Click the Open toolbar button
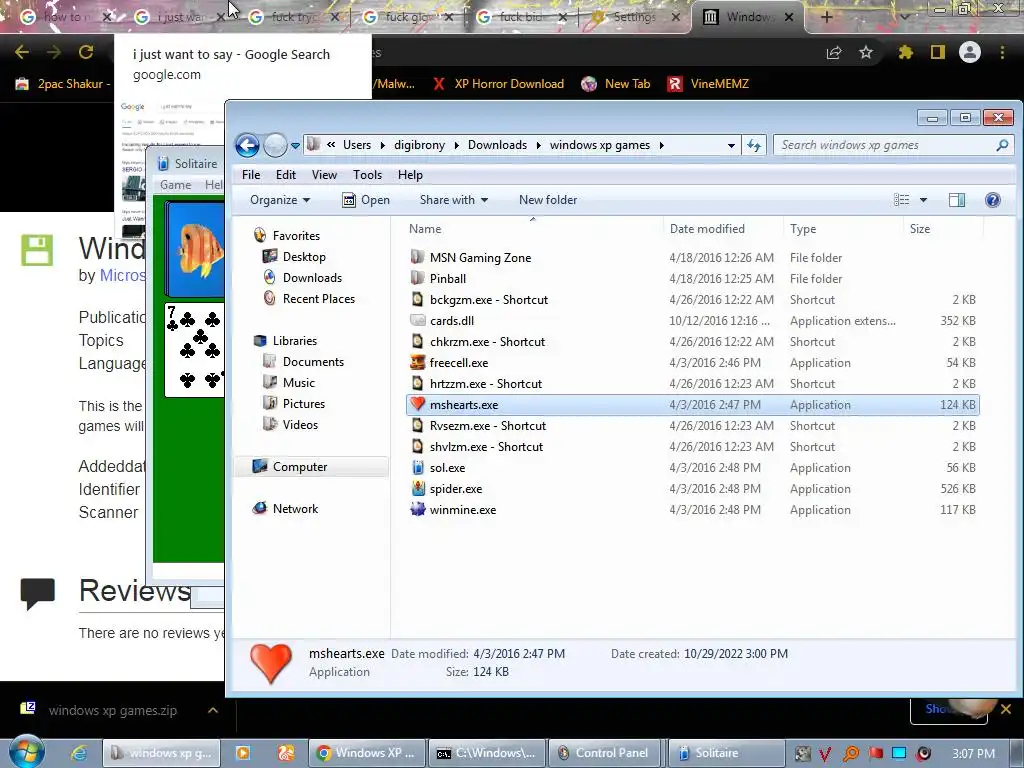 [x=366, y=200]
